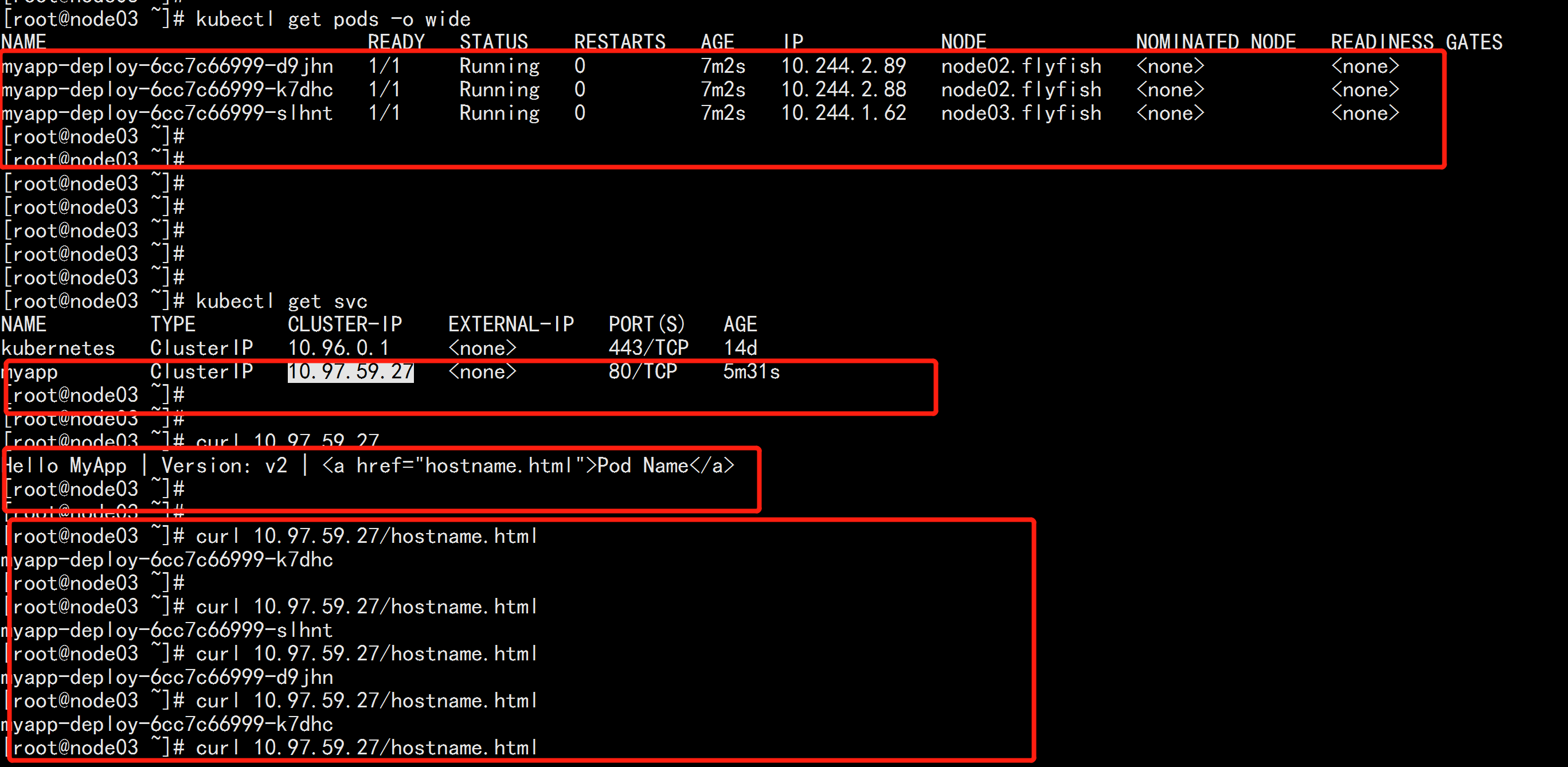Click pod IP 10.244.2.88
The image size is (1568, 767).
click(x=844, y=89)
